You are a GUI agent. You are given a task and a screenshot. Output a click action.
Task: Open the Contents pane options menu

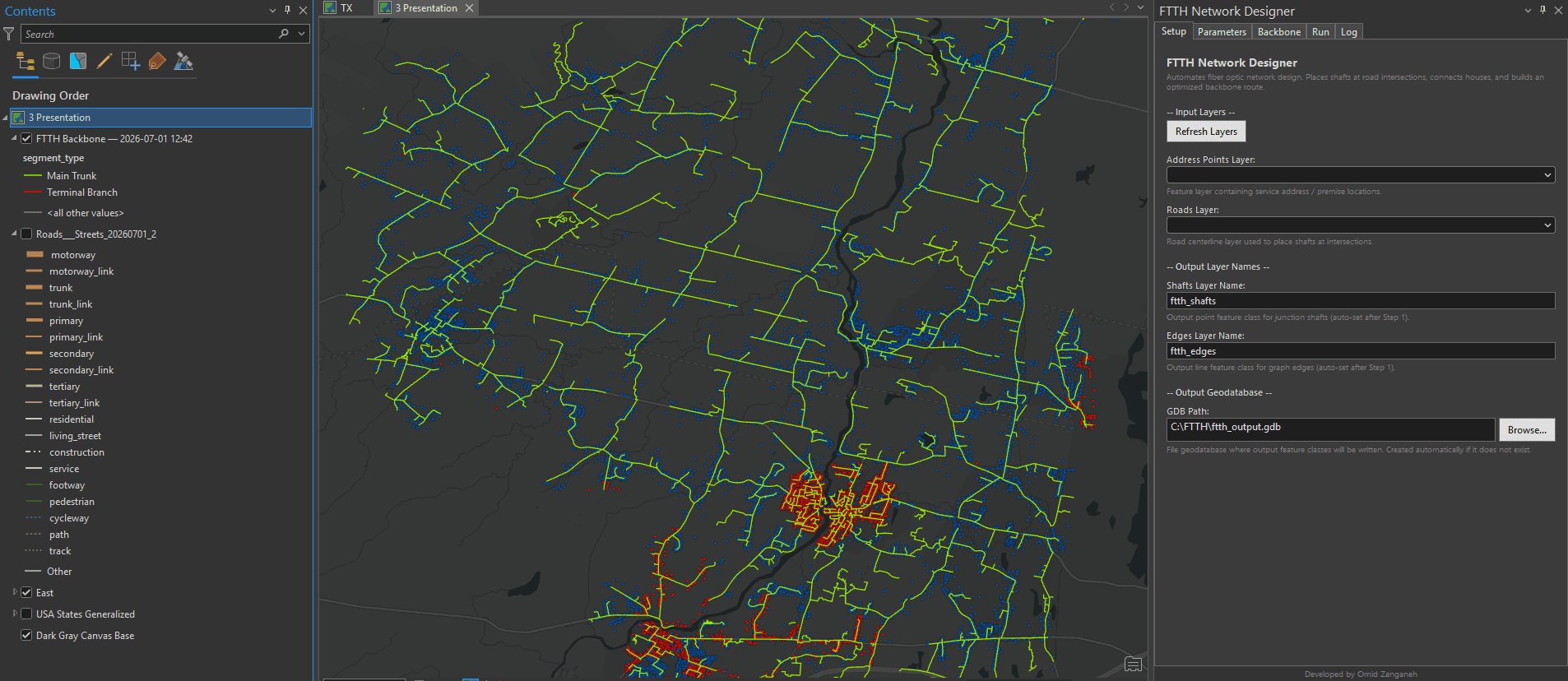point(272,10)
